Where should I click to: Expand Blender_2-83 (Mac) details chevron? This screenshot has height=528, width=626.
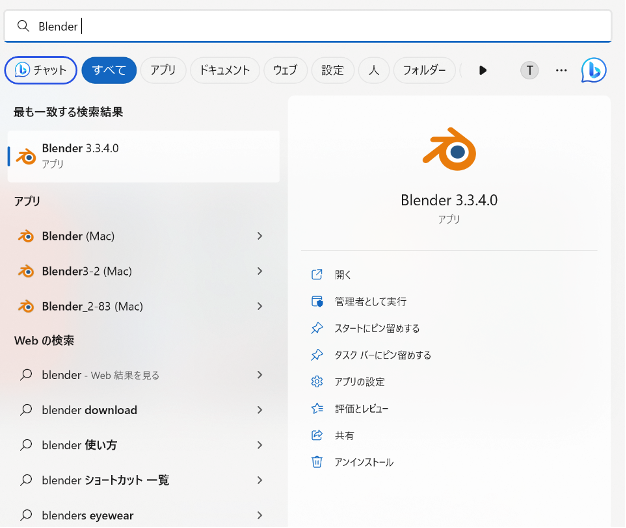[260, 307]
